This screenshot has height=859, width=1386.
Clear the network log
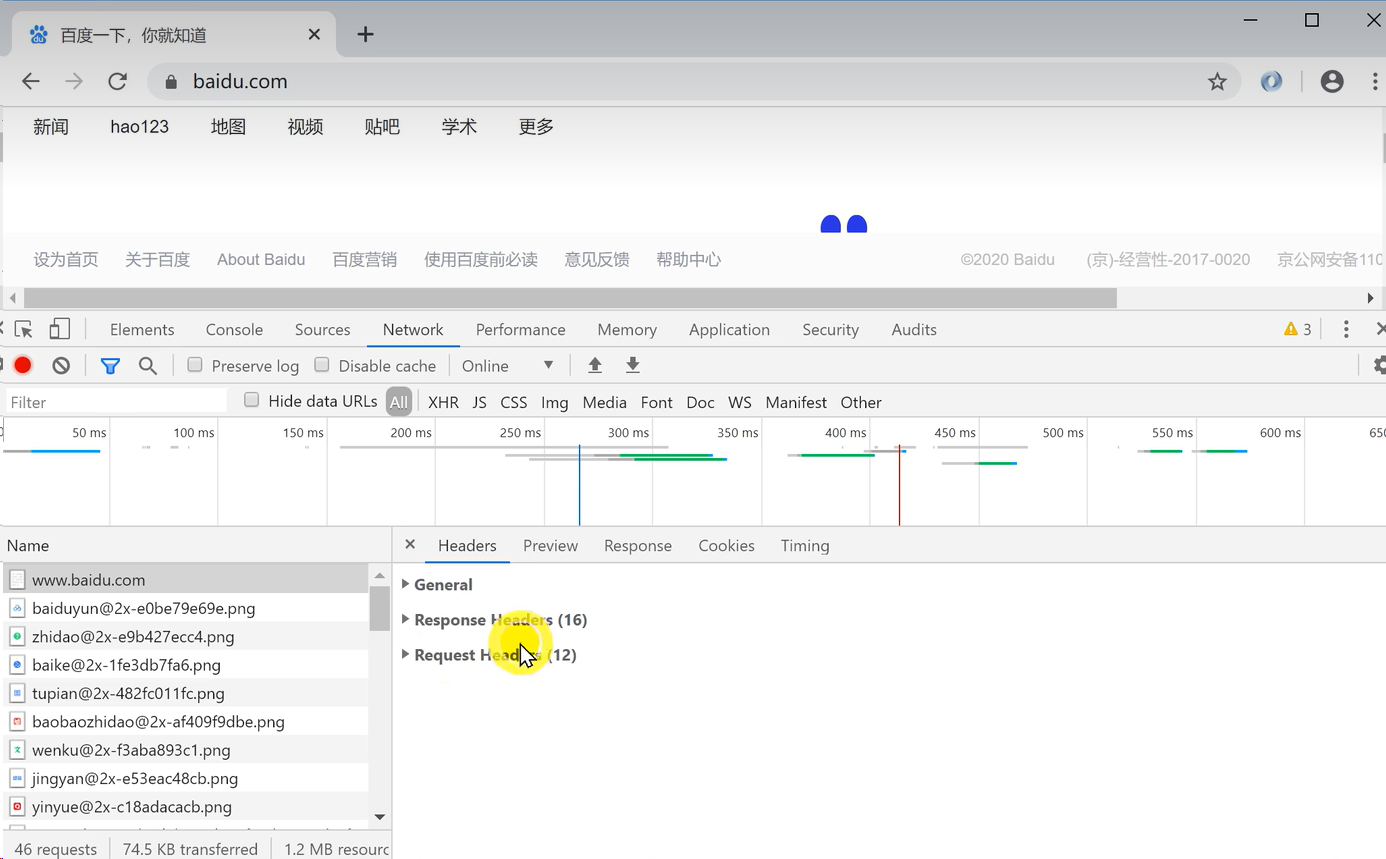[x=61, y=366]
